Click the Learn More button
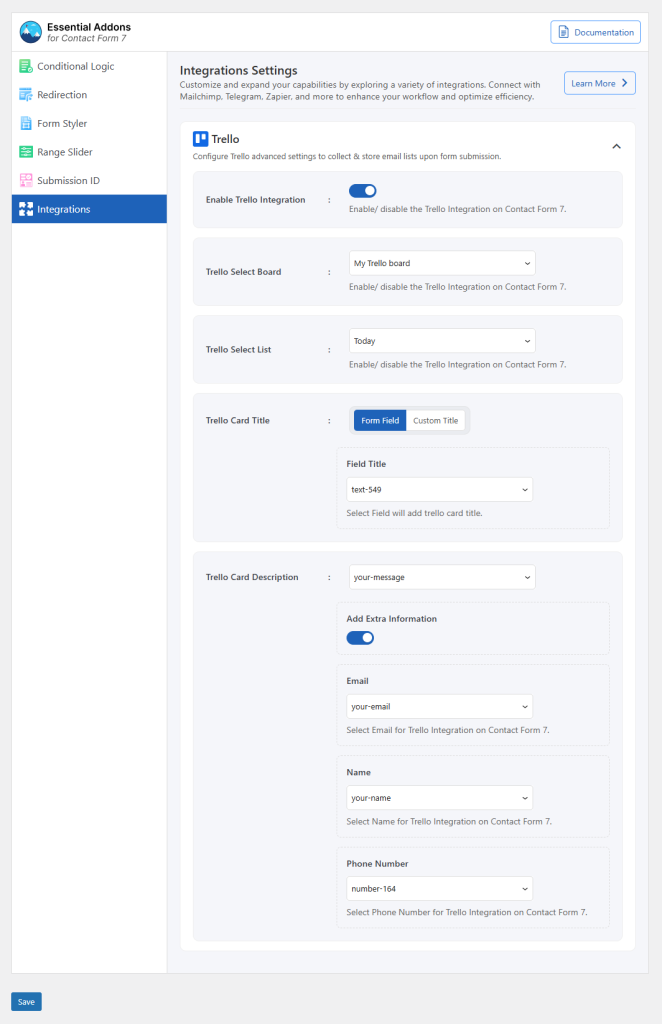The image size is (662, 1024). (x=599, y=83)
